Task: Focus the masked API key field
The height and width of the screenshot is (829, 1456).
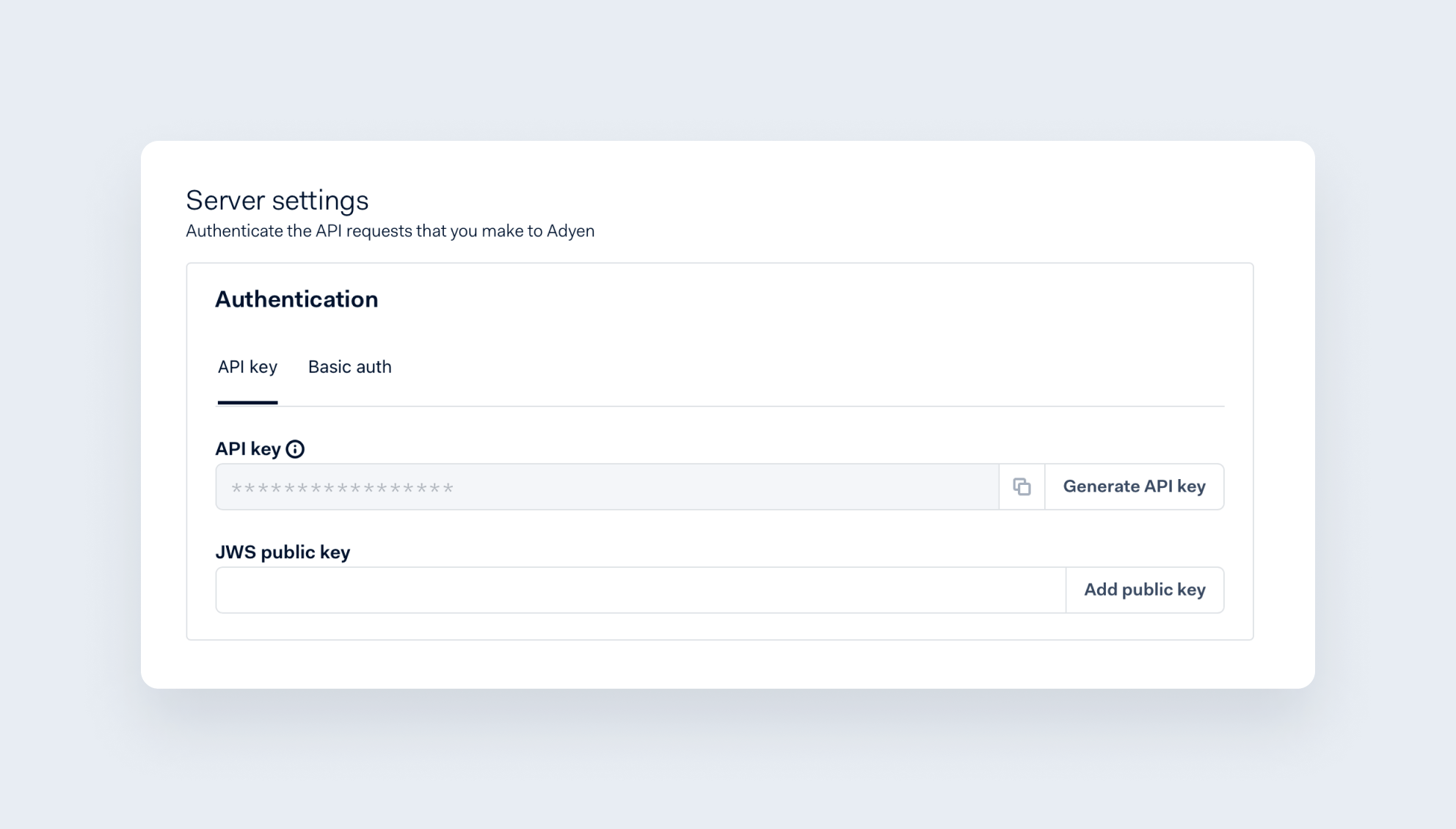Action: point(606,486)
